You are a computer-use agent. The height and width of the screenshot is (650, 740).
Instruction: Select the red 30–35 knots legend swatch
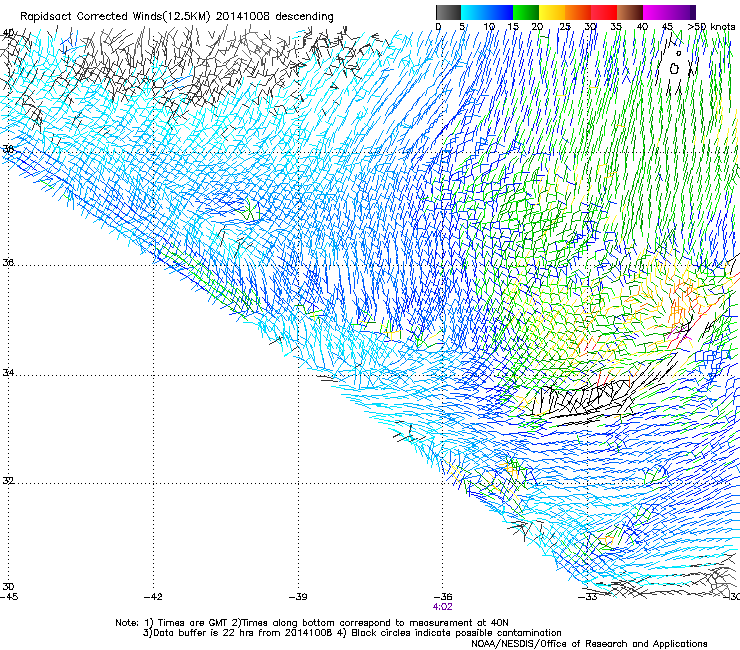tap(604, 12)
